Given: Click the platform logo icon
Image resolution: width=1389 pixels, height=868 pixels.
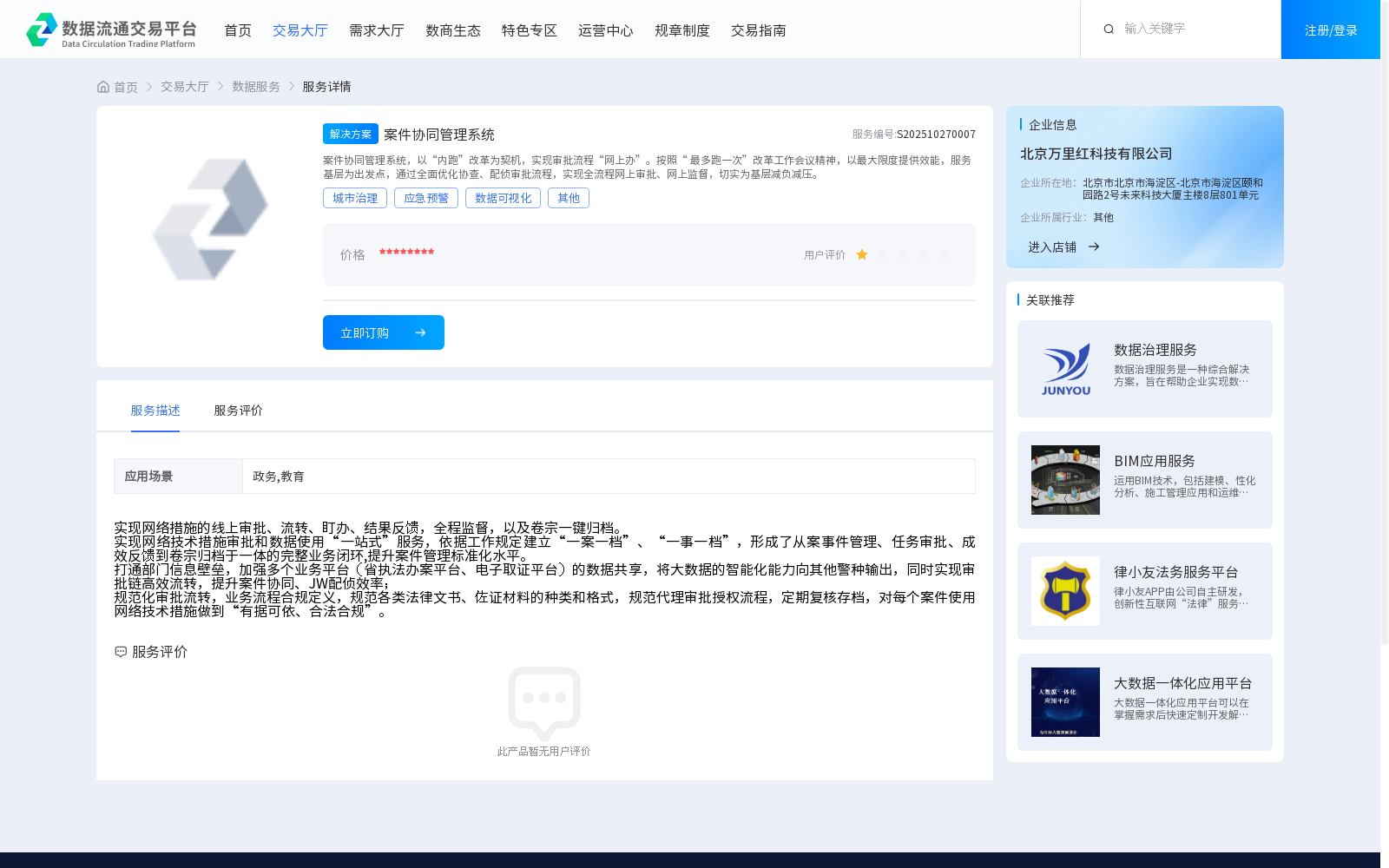Looking at the screenshot, I should tap(42, 30).
